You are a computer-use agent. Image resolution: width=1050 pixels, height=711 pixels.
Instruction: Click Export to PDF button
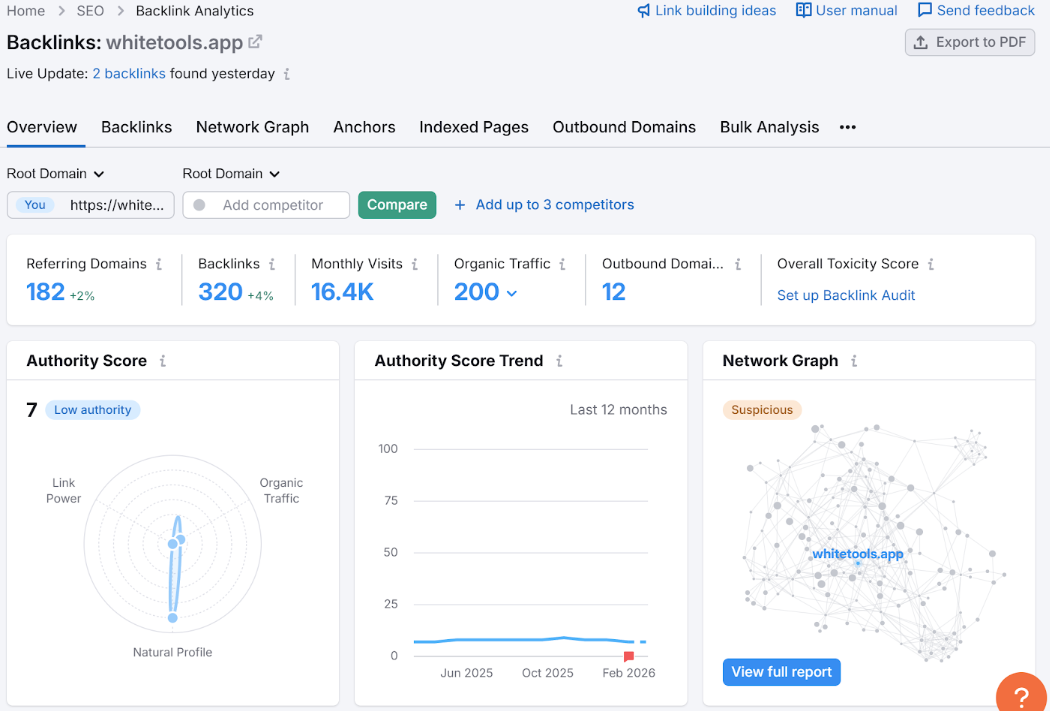[969, 42]
